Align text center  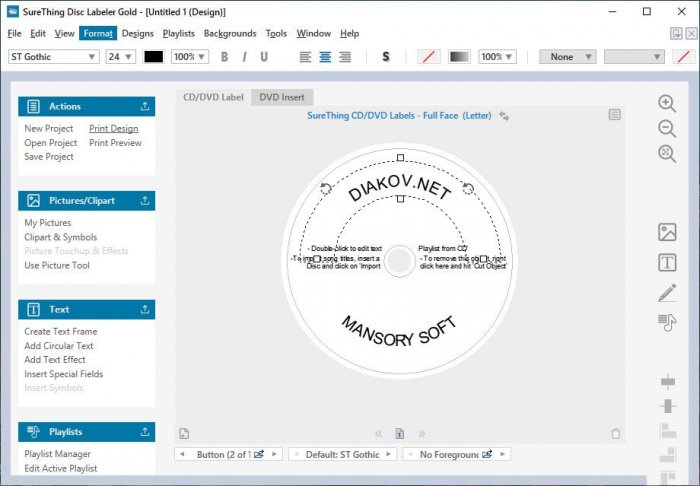click(325, 57)
